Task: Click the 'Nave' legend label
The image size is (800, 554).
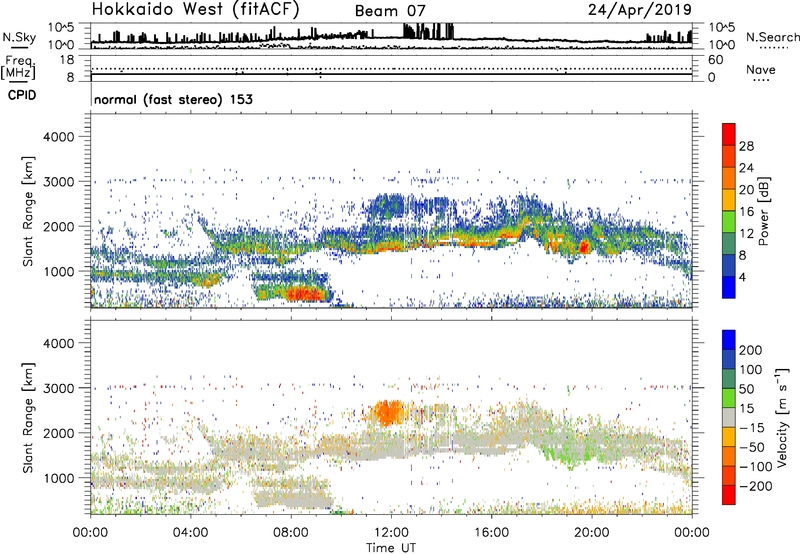Action: [760, 69]
